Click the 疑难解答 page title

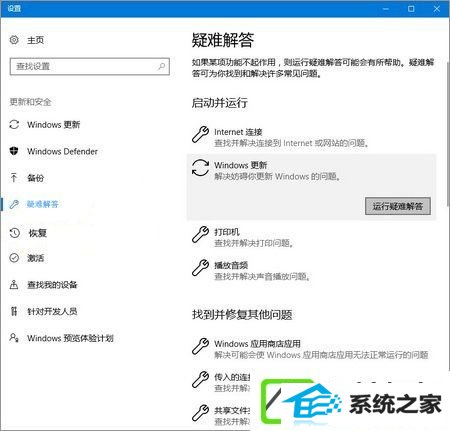pos(223,40)
